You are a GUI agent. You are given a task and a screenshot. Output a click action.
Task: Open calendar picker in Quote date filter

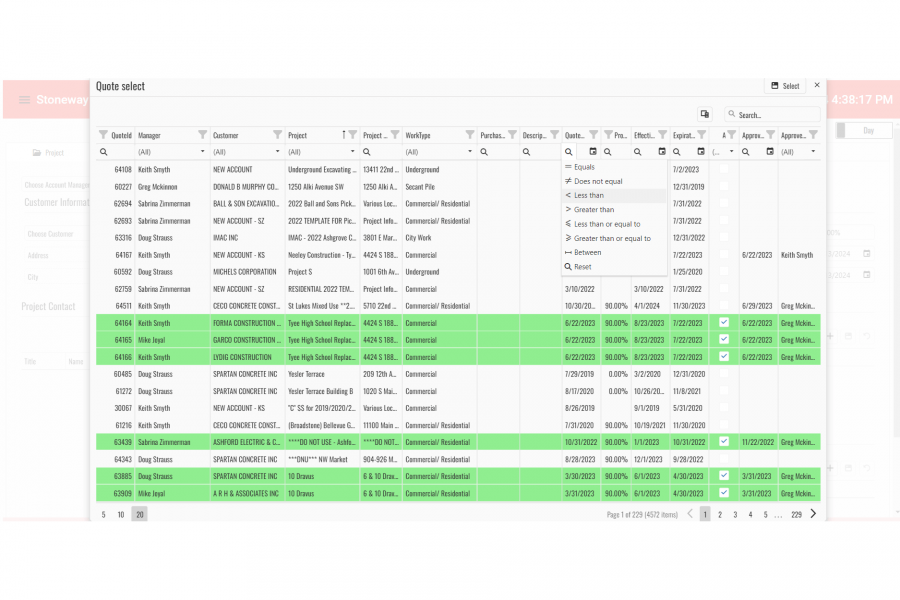click(593, 152)
